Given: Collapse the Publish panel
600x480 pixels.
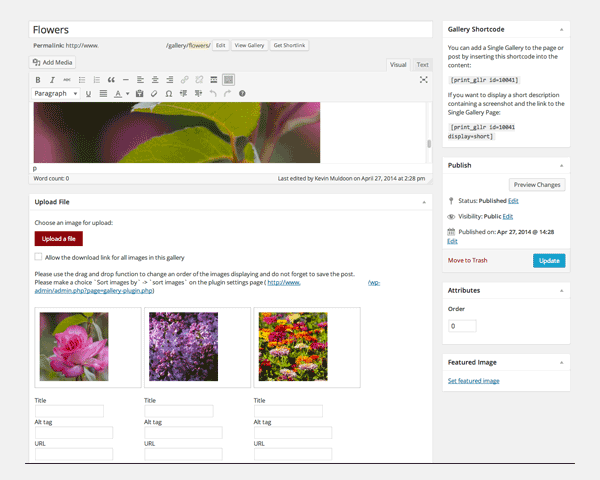Looking at the screenshot, I should (561, 165).
